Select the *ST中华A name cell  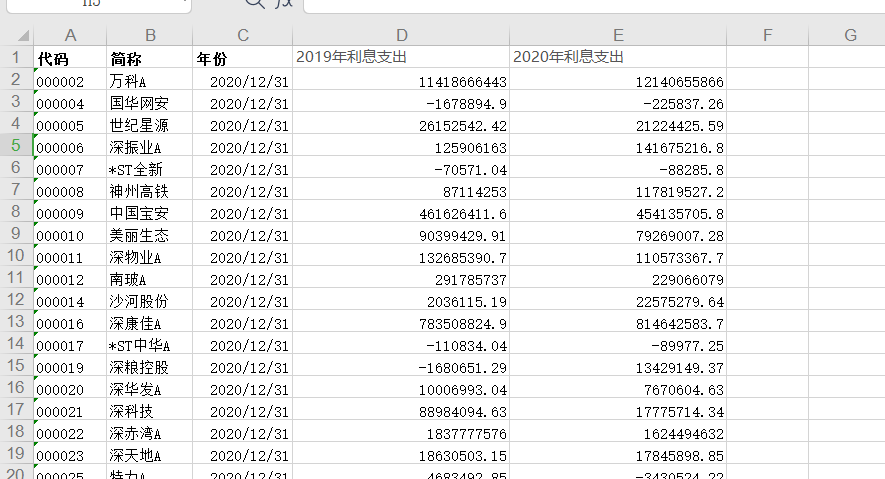point(150,343)
